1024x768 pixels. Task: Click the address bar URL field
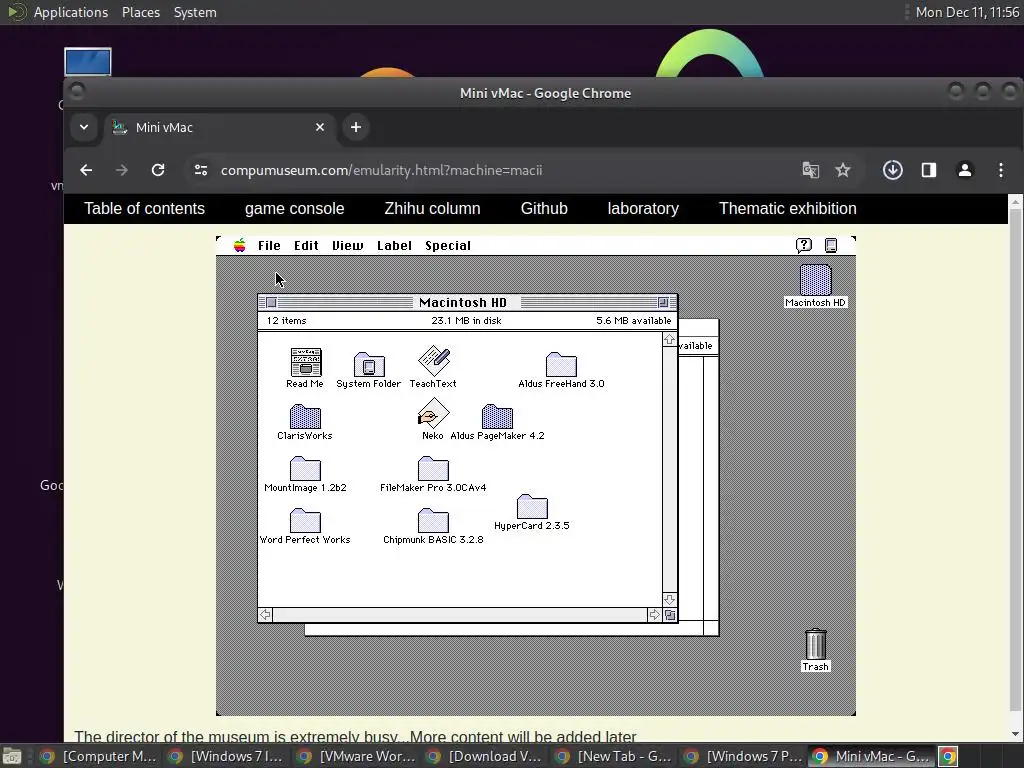(x=381, y=170)
